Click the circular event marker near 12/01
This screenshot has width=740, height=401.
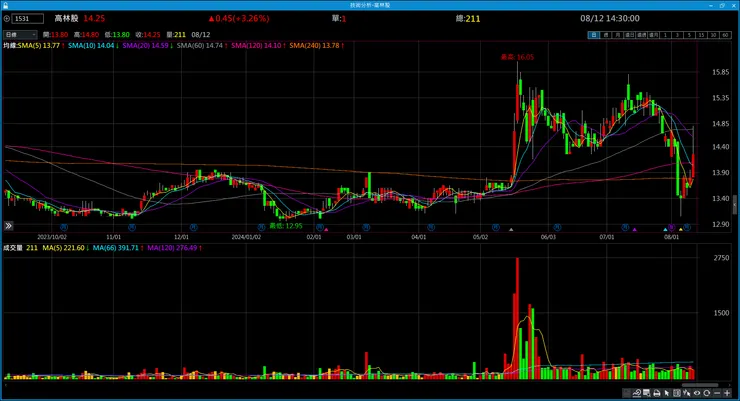pyautogui.click(x=193, y=227)
